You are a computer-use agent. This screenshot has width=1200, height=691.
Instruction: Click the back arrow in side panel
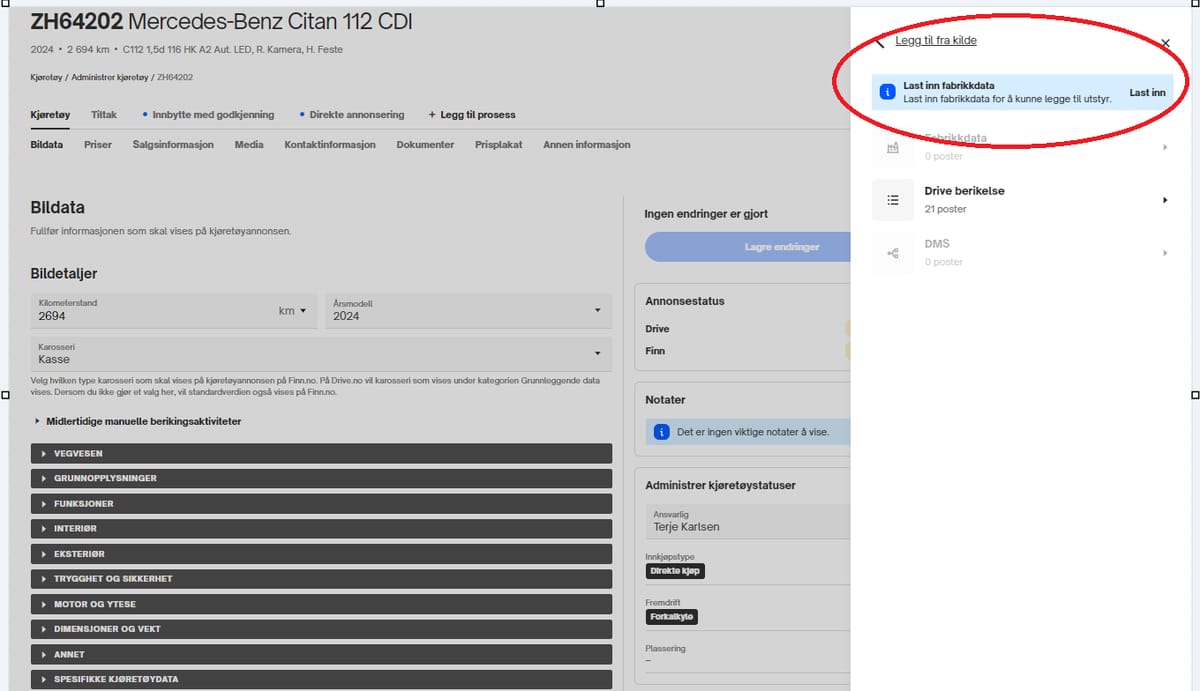(880, 42)
